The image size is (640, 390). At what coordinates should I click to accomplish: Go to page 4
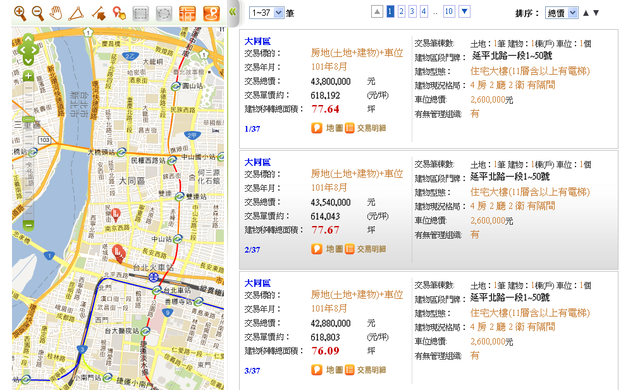[424, 11]
